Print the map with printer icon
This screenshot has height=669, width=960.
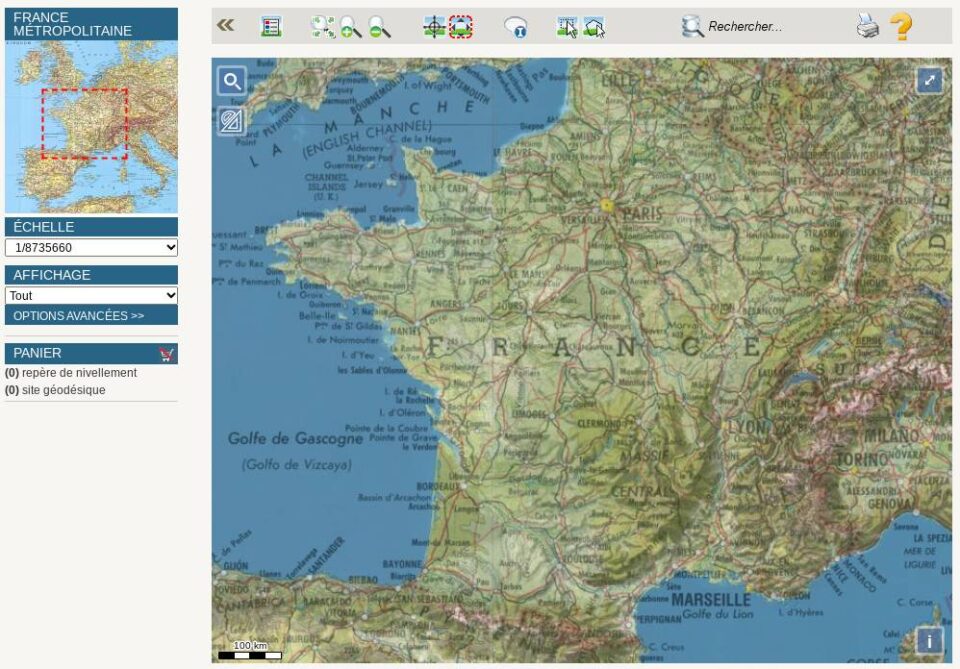[868, 27]
